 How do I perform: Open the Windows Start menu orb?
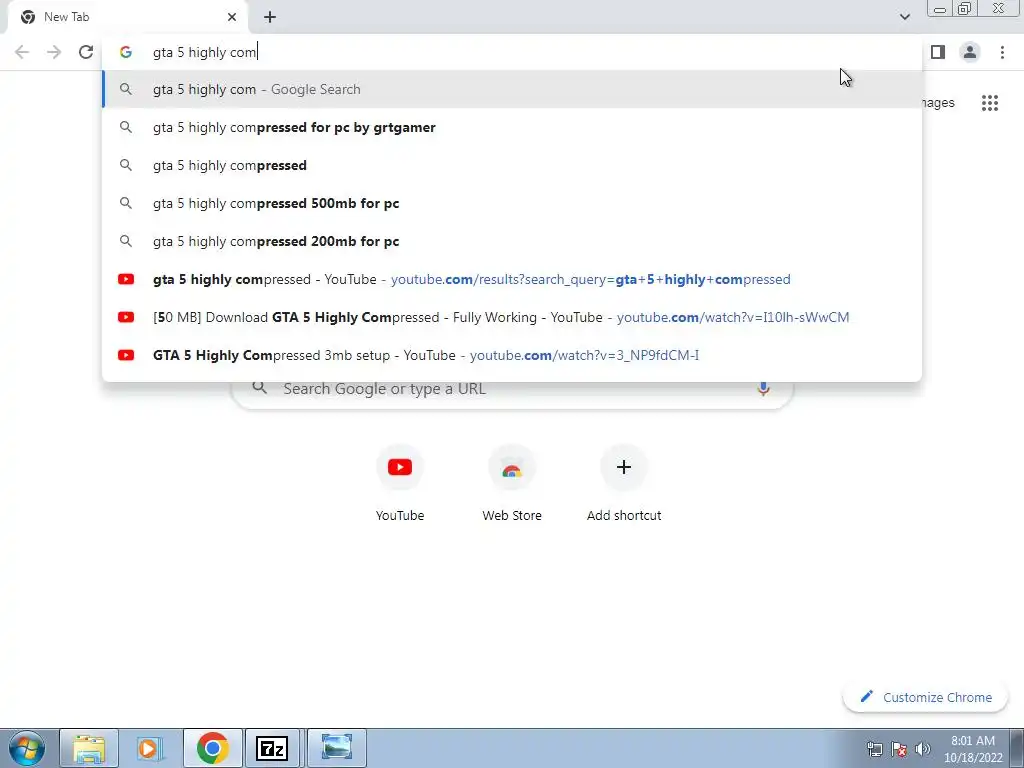point(27,748)
